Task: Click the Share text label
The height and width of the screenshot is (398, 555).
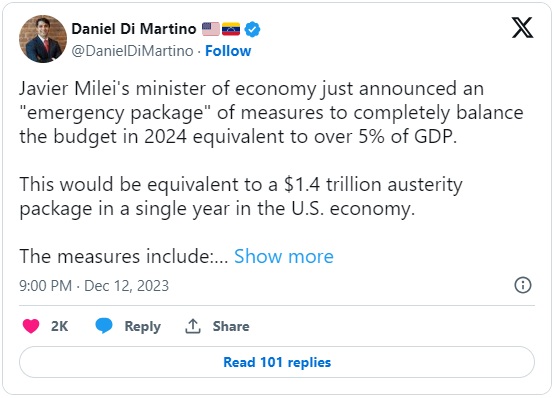Action: pyautogui.click(x=231, y=326)
